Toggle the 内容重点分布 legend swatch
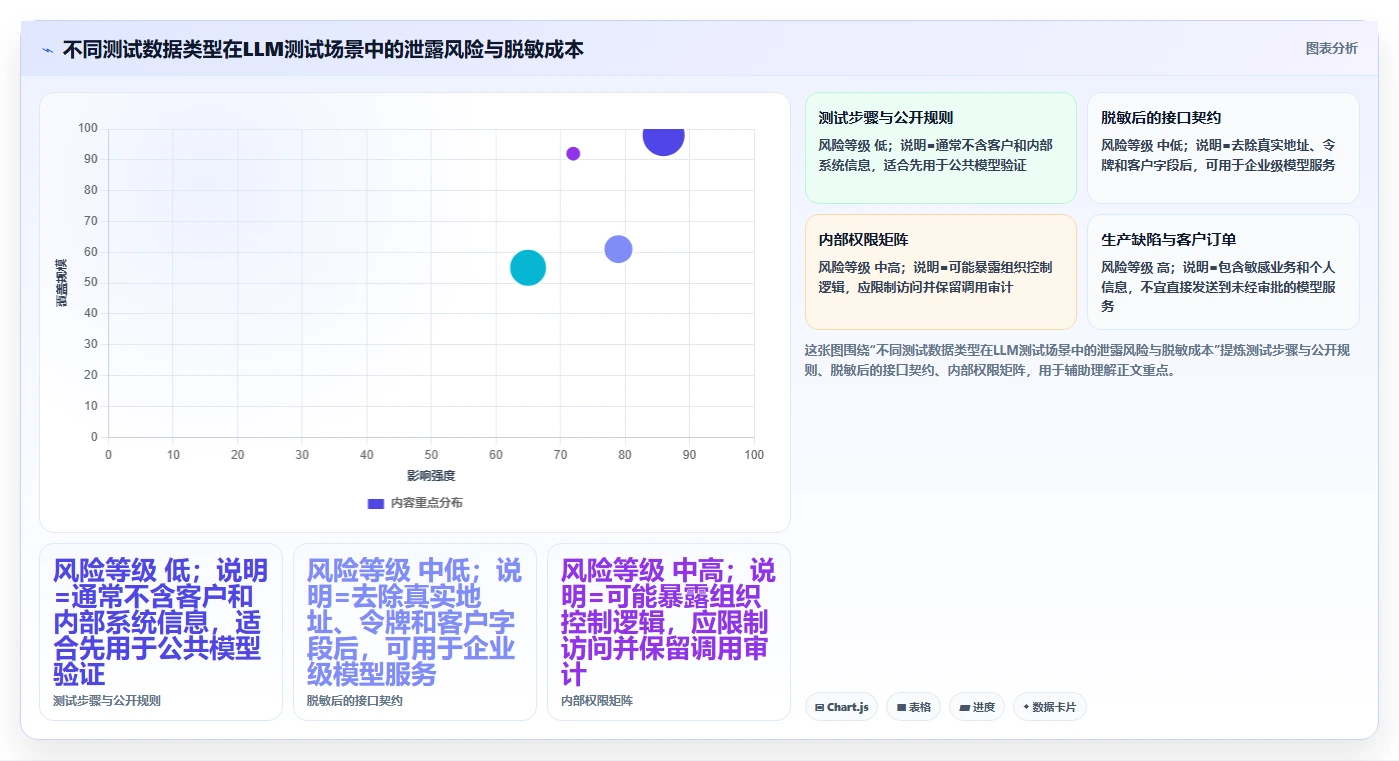 [x=375, y=503]
